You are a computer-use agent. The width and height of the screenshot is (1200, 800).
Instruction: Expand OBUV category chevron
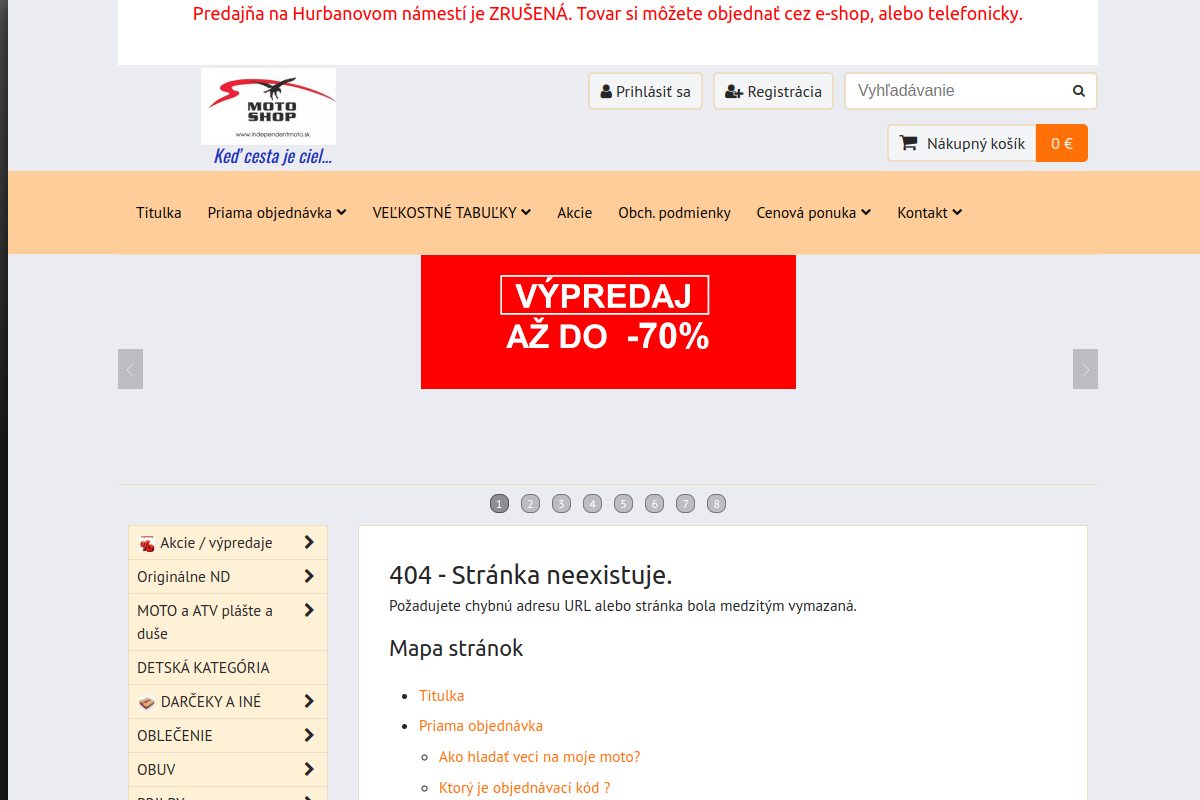pos(309,769)
